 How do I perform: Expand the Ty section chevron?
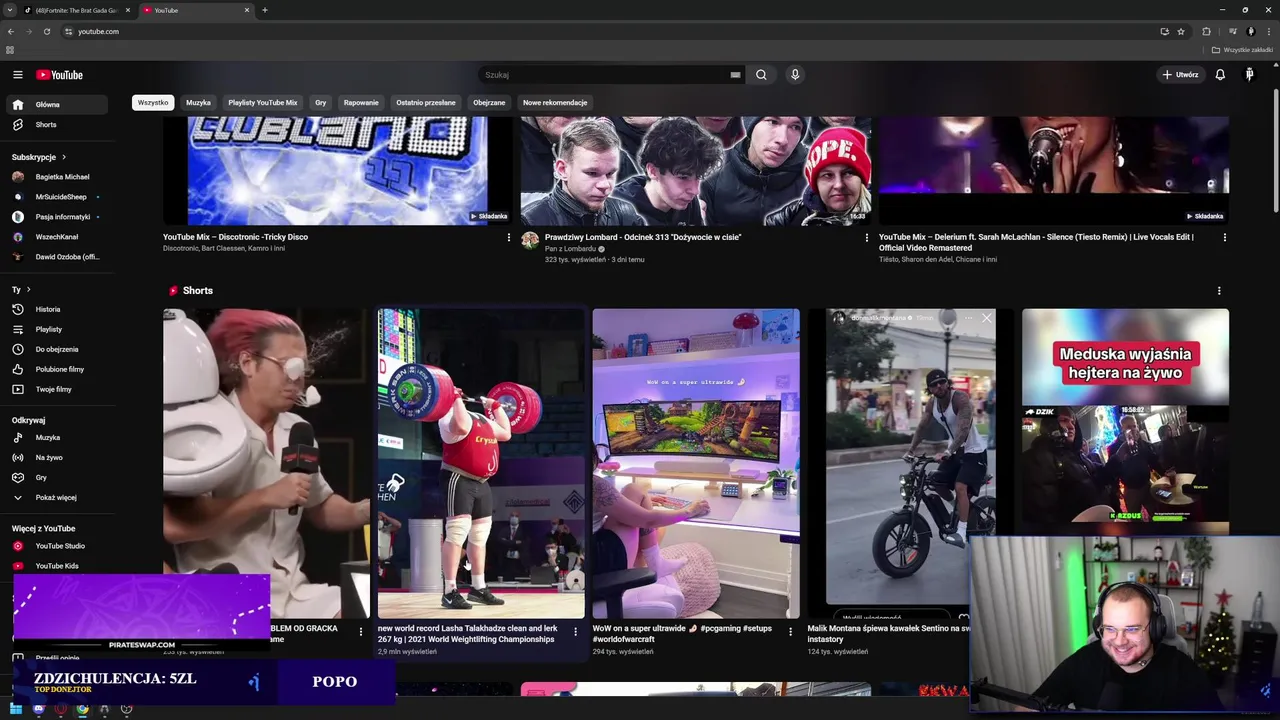[x=28, y=290]
